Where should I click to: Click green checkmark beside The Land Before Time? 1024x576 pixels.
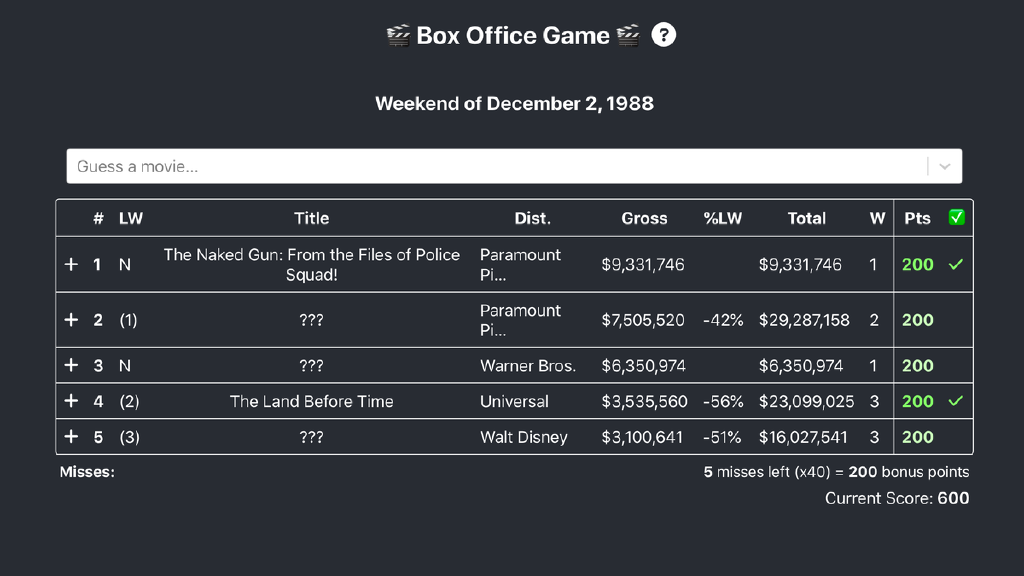956,401
